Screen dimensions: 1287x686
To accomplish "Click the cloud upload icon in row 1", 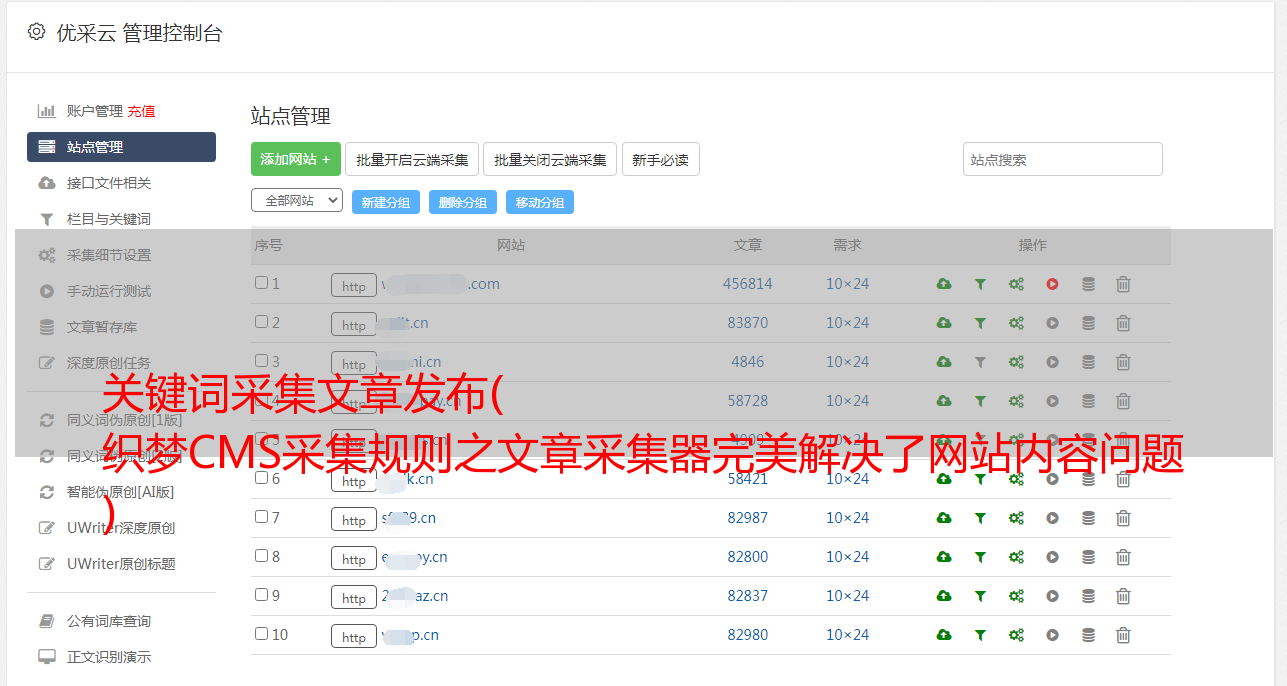I will pos(944,284).
